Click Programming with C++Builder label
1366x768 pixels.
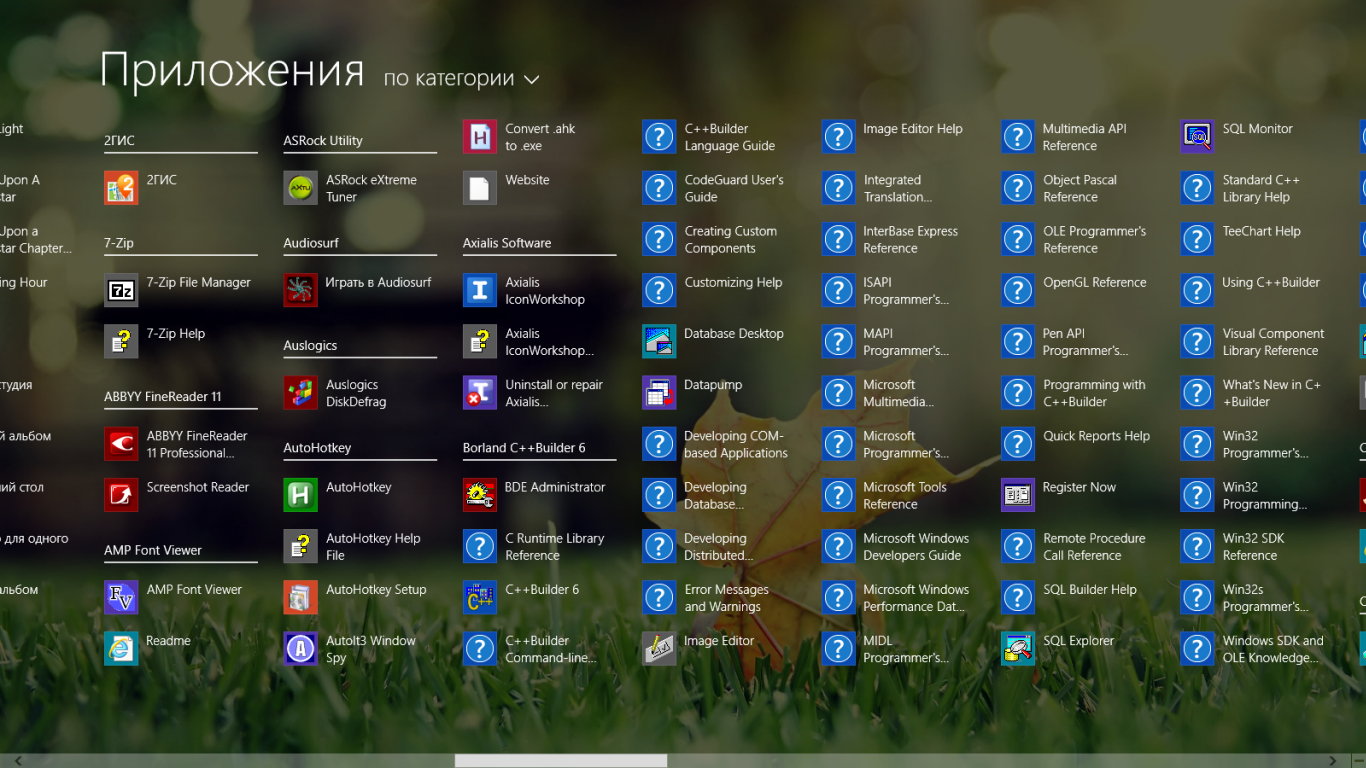[x=1094, y=393]
